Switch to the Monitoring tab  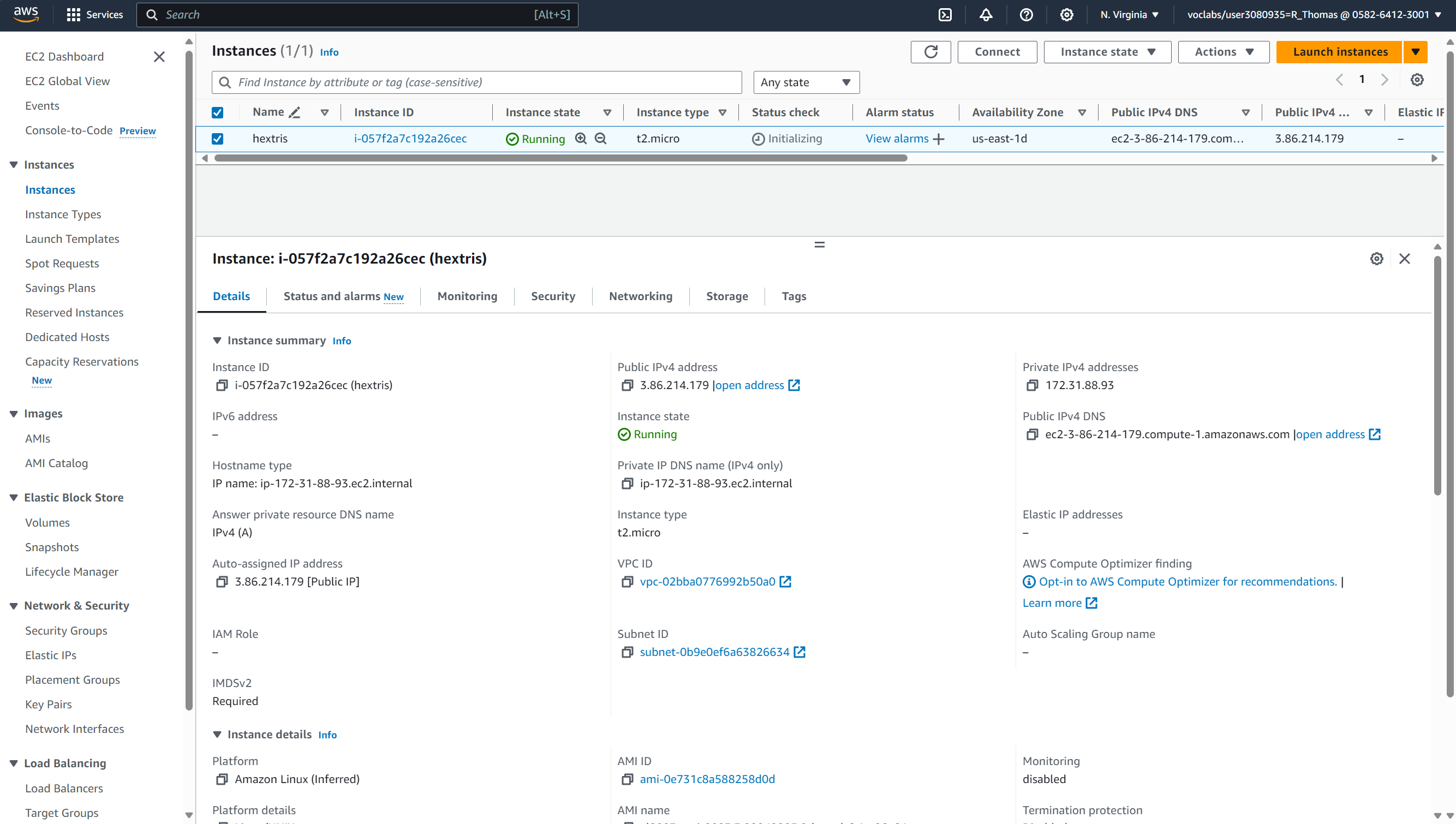pyautogui.click(x=467, y=296)
